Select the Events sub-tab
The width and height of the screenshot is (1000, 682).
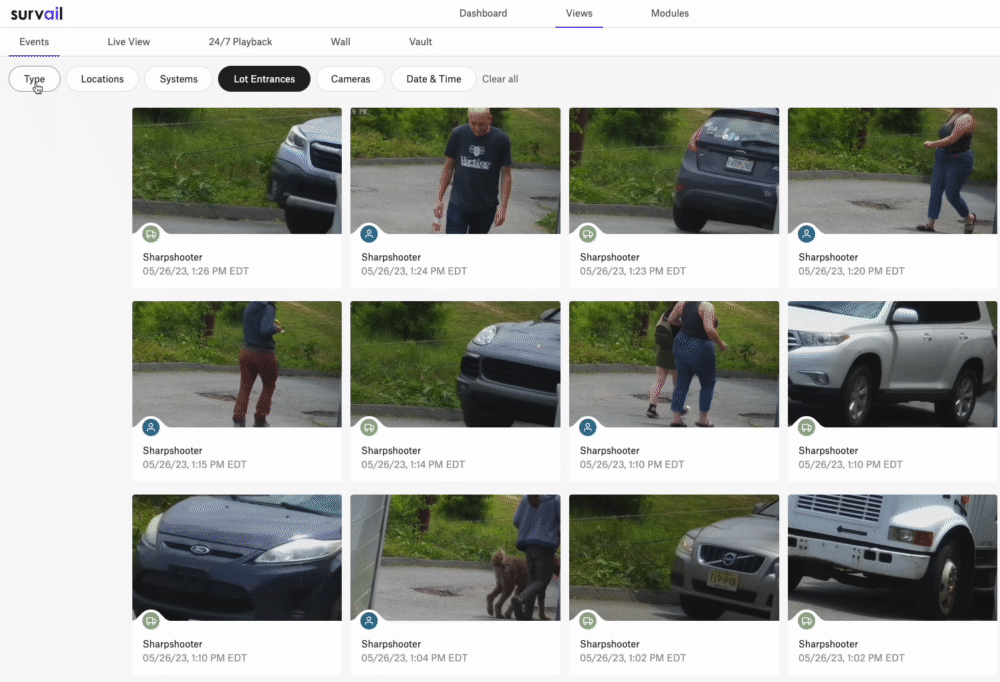(34, 42)
